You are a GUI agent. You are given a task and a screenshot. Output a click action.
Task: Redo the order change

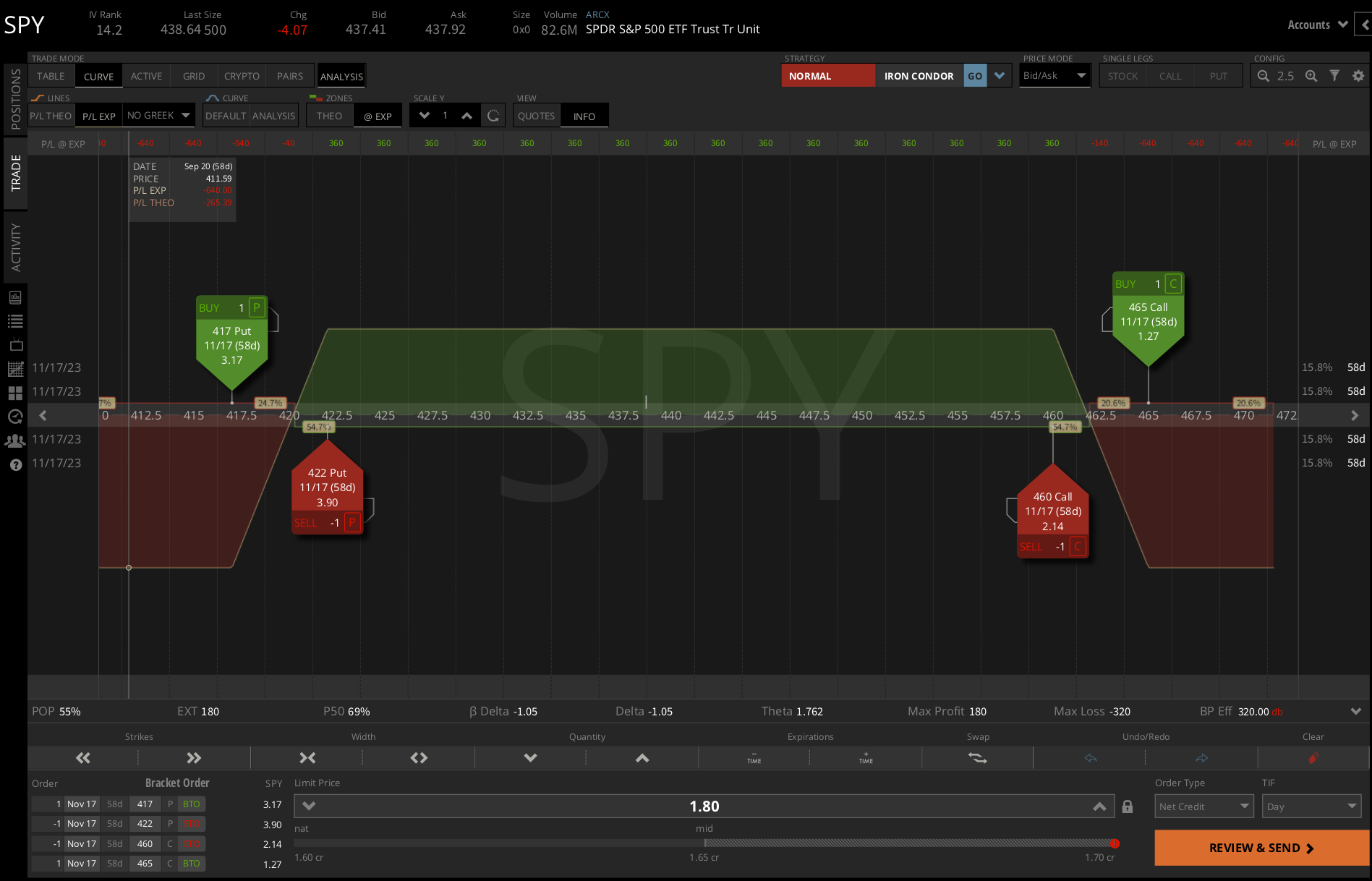coord(1201,758)
